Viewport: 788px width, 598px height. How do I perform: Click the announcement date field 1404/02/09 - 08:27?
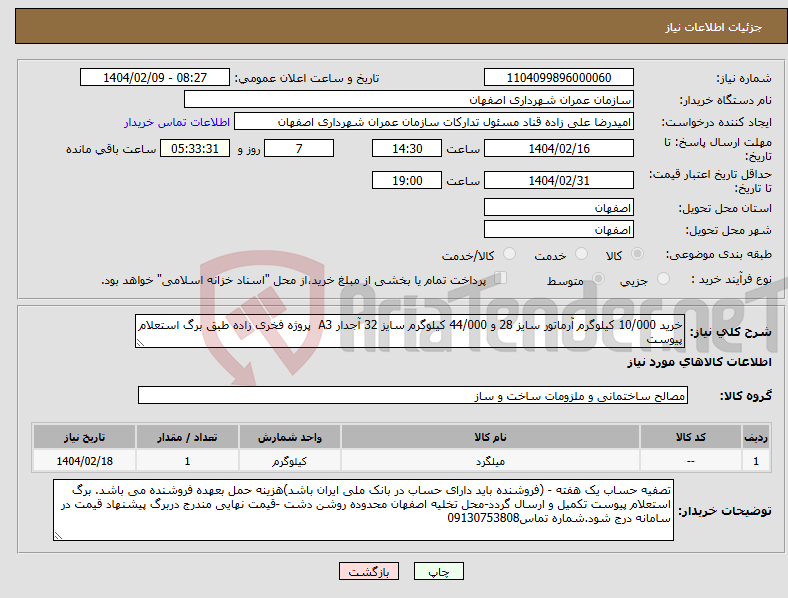155,77
